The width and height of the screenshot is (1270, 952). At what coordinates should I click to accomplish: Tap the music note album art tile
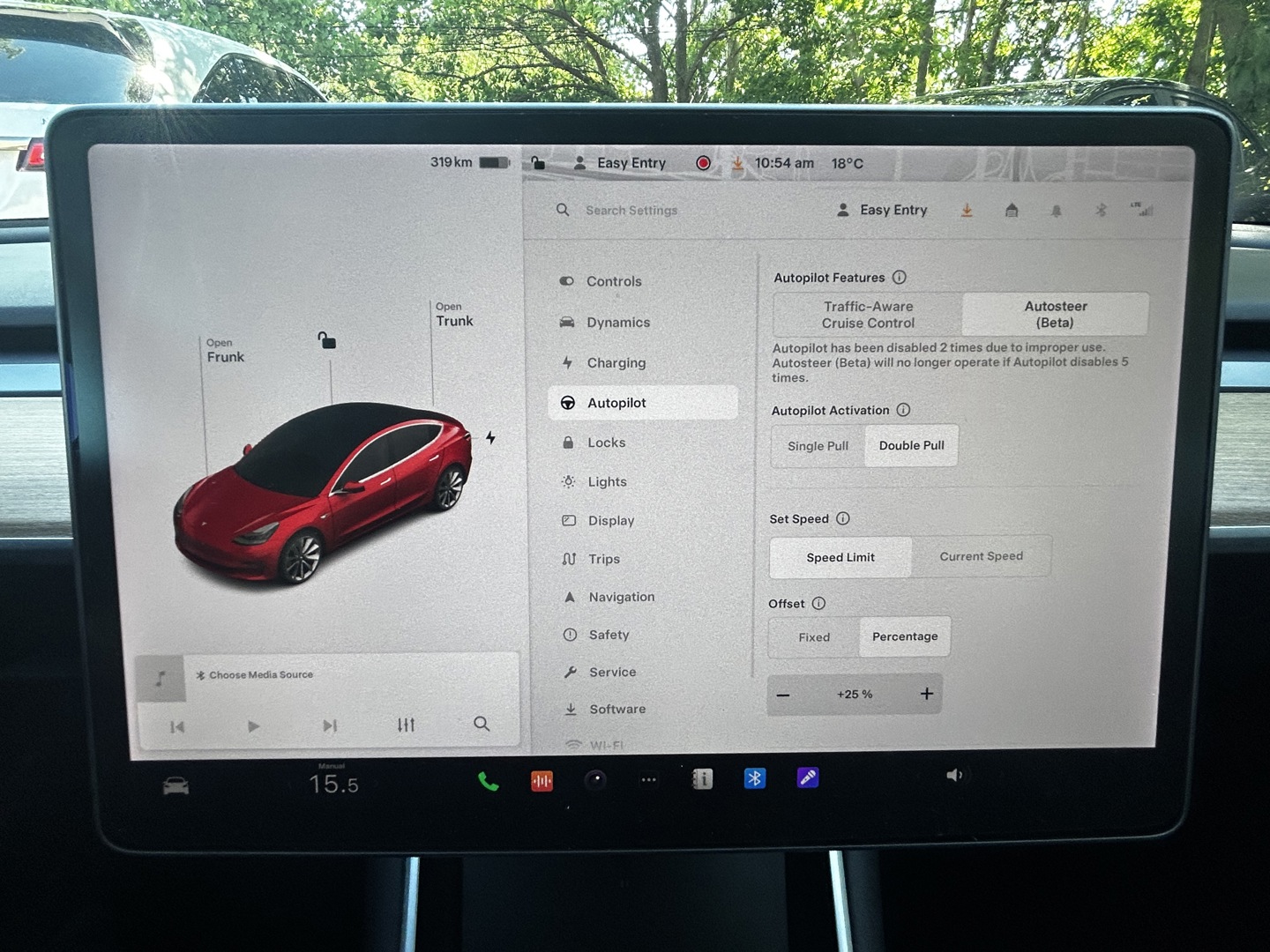pos(160,679)
